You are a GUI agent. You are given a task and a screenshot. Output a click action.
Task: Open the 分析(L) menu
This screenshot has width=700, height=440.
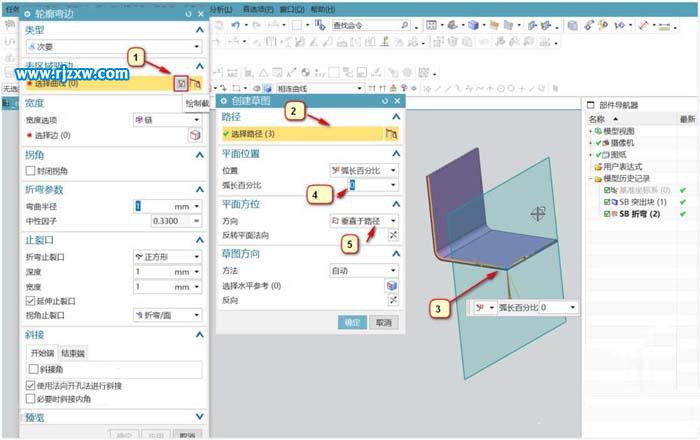(x=221, y=9)
